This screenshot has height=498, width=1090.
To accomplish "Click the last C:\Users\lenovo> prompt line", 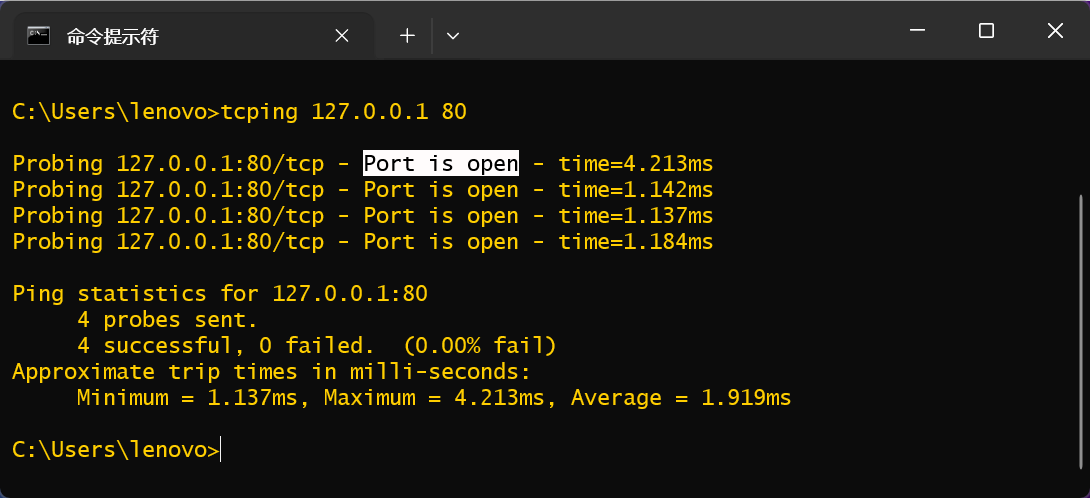I will coord(116,450).
